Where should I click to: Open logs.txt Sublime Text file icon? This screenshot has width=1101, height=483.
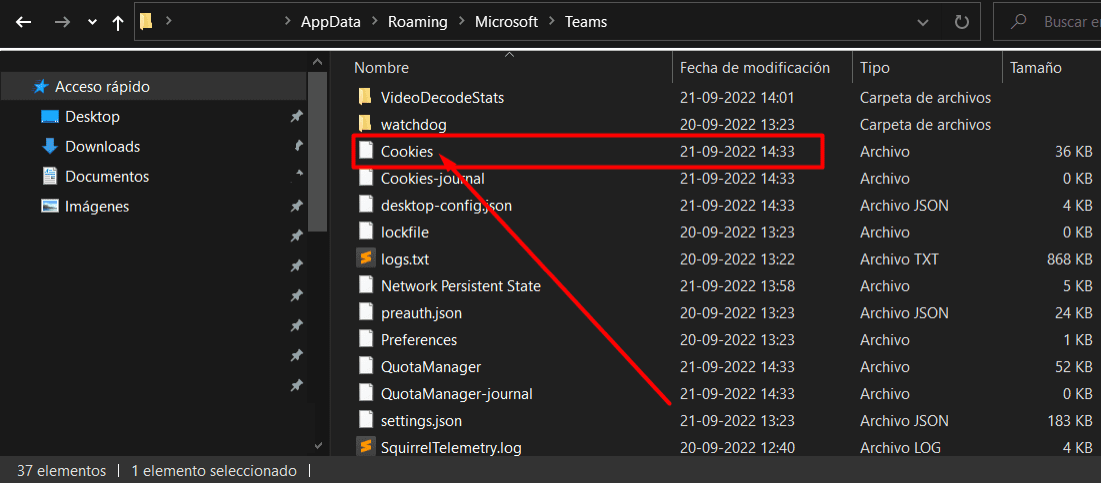coord(364,259)
